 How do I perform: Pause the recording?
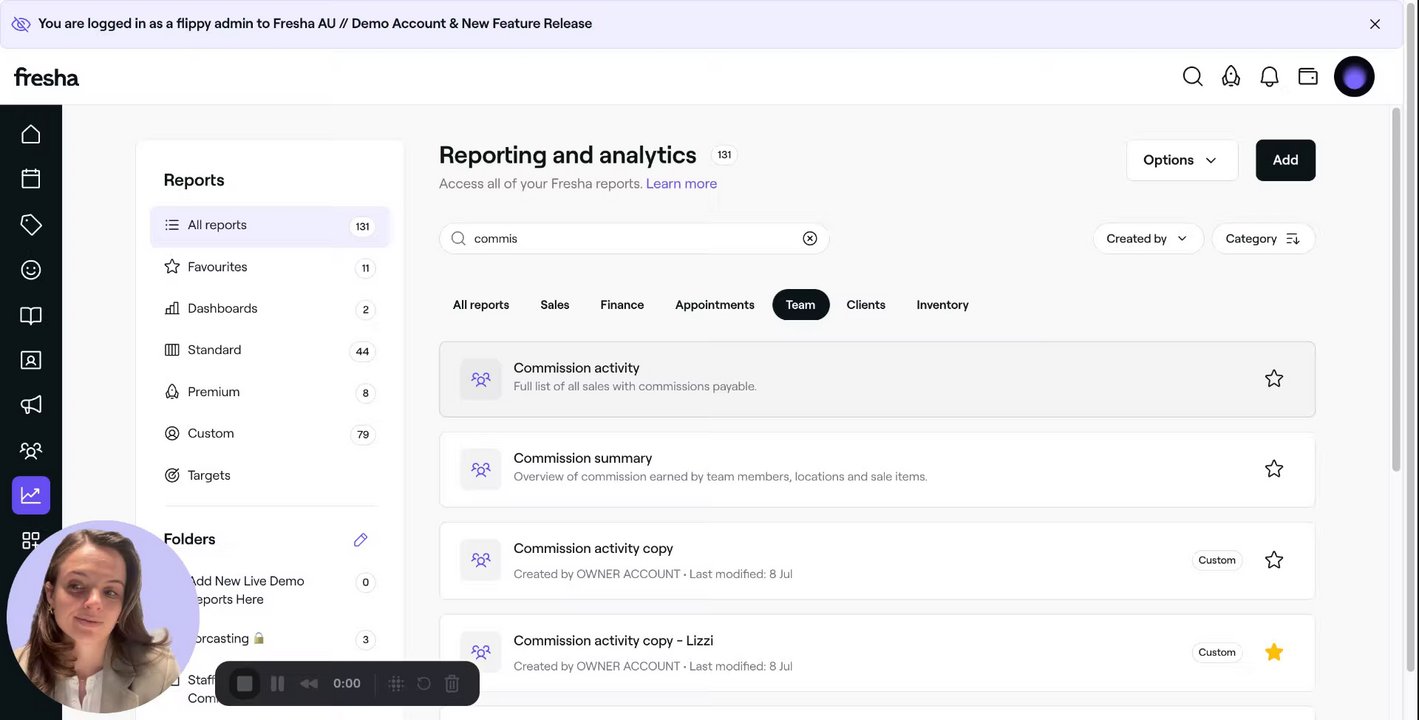[278, 684]
